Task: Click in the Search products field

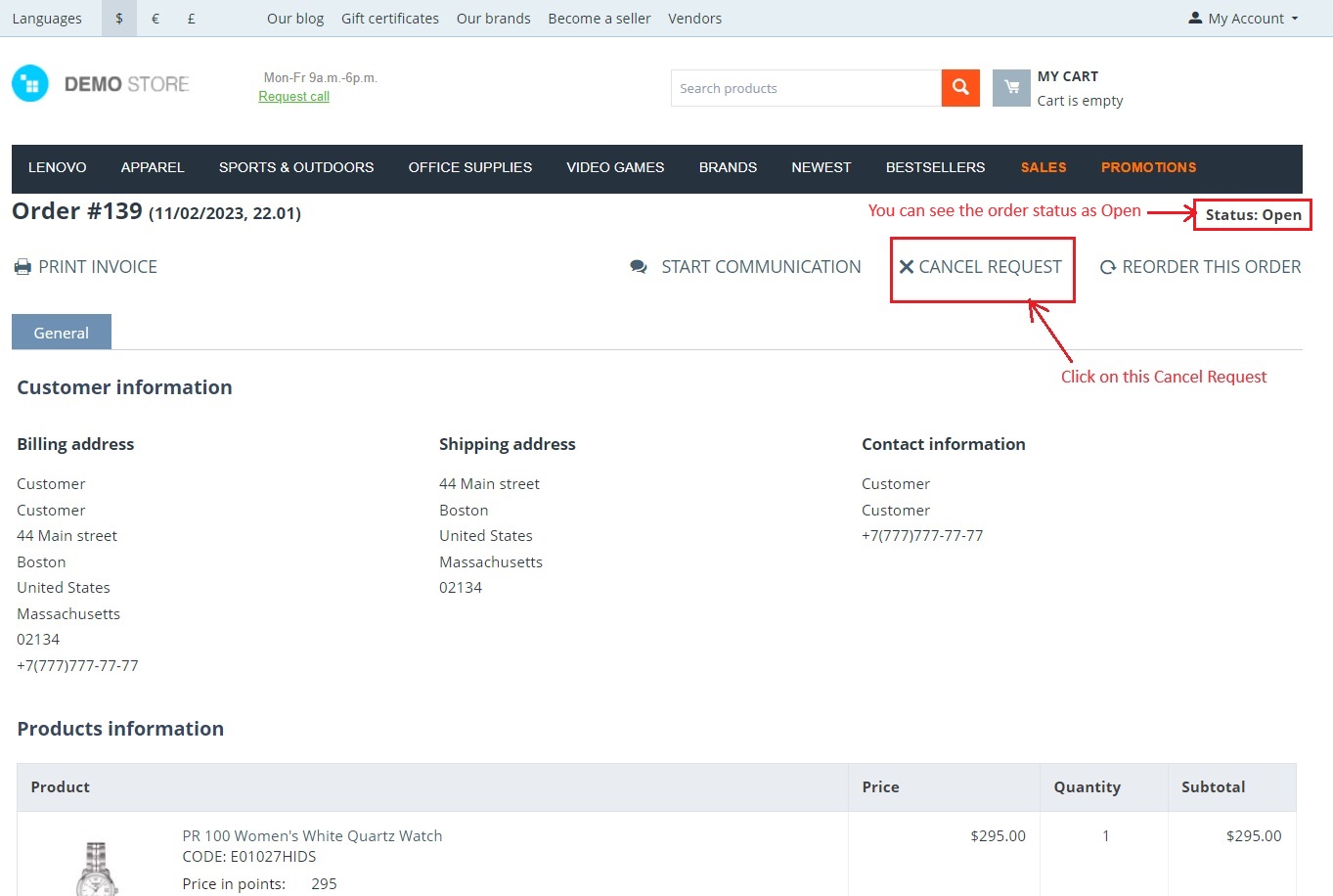Action: click(x=806, y=88)
